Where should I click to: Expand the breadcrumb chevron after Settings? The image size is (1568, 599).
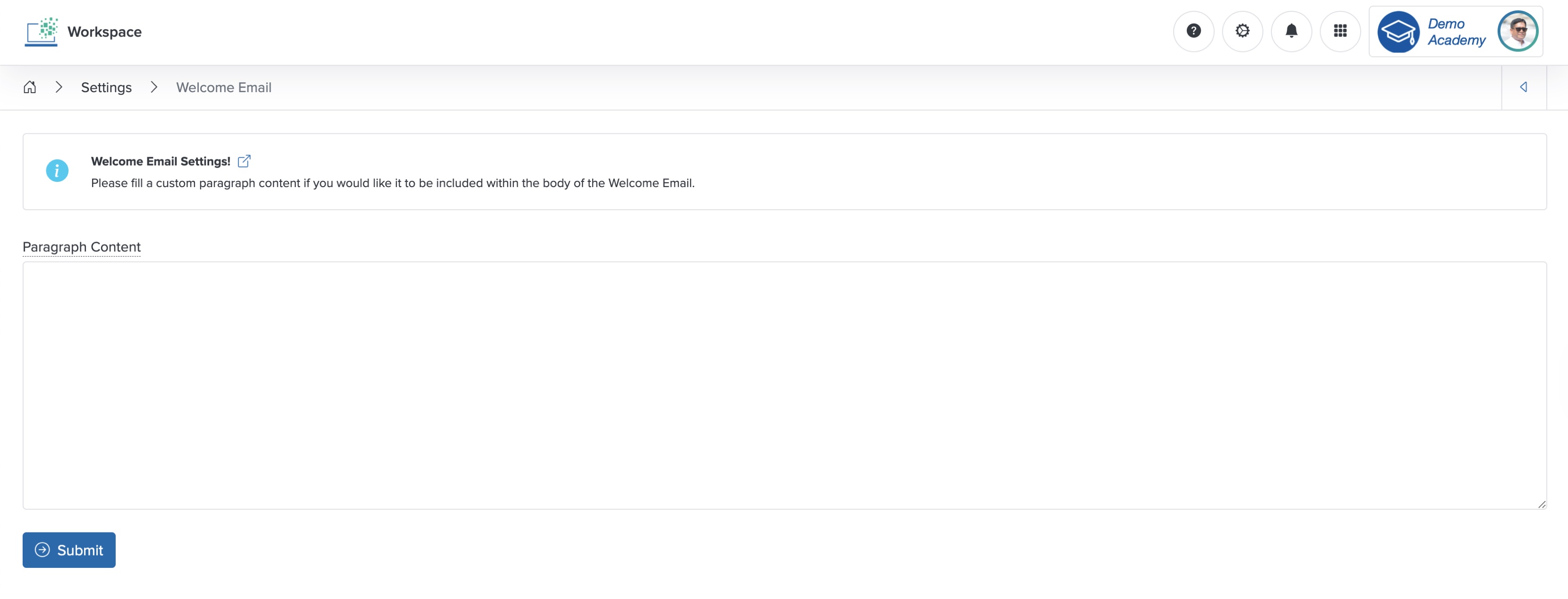(x=154, y=87)
